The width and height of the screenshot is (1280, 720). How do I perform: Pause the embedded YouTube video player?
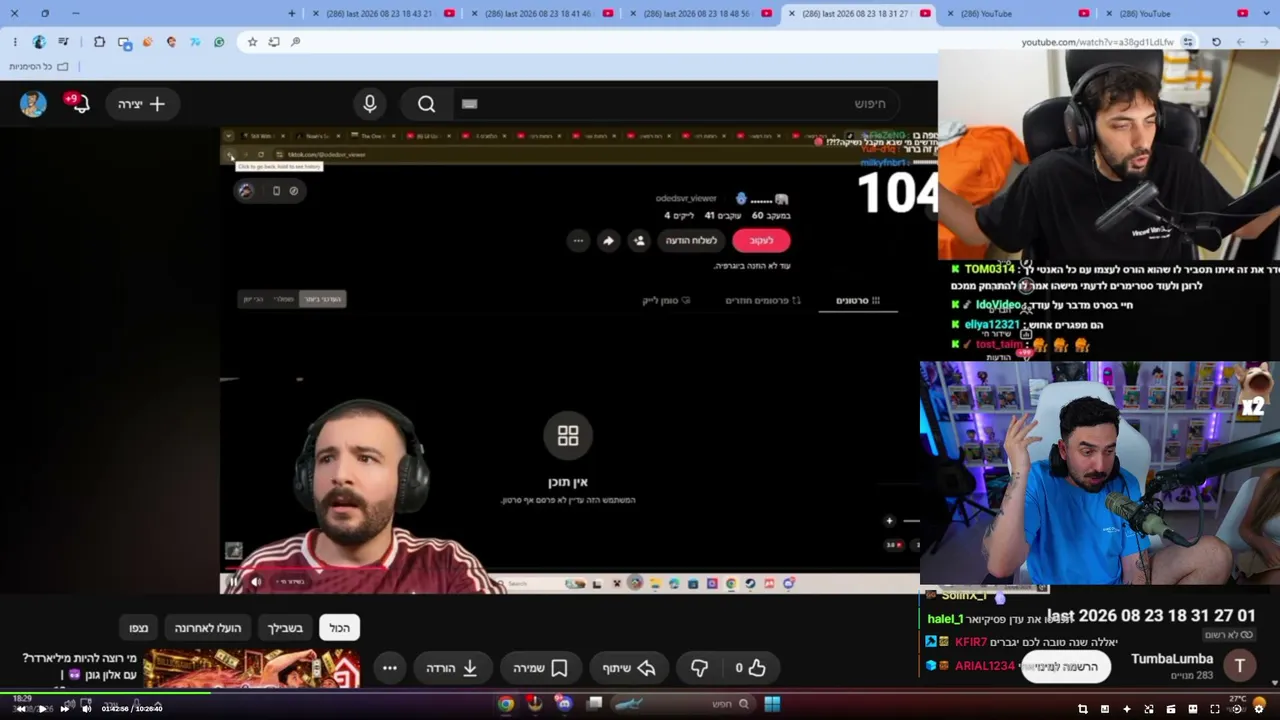(233, 582)
